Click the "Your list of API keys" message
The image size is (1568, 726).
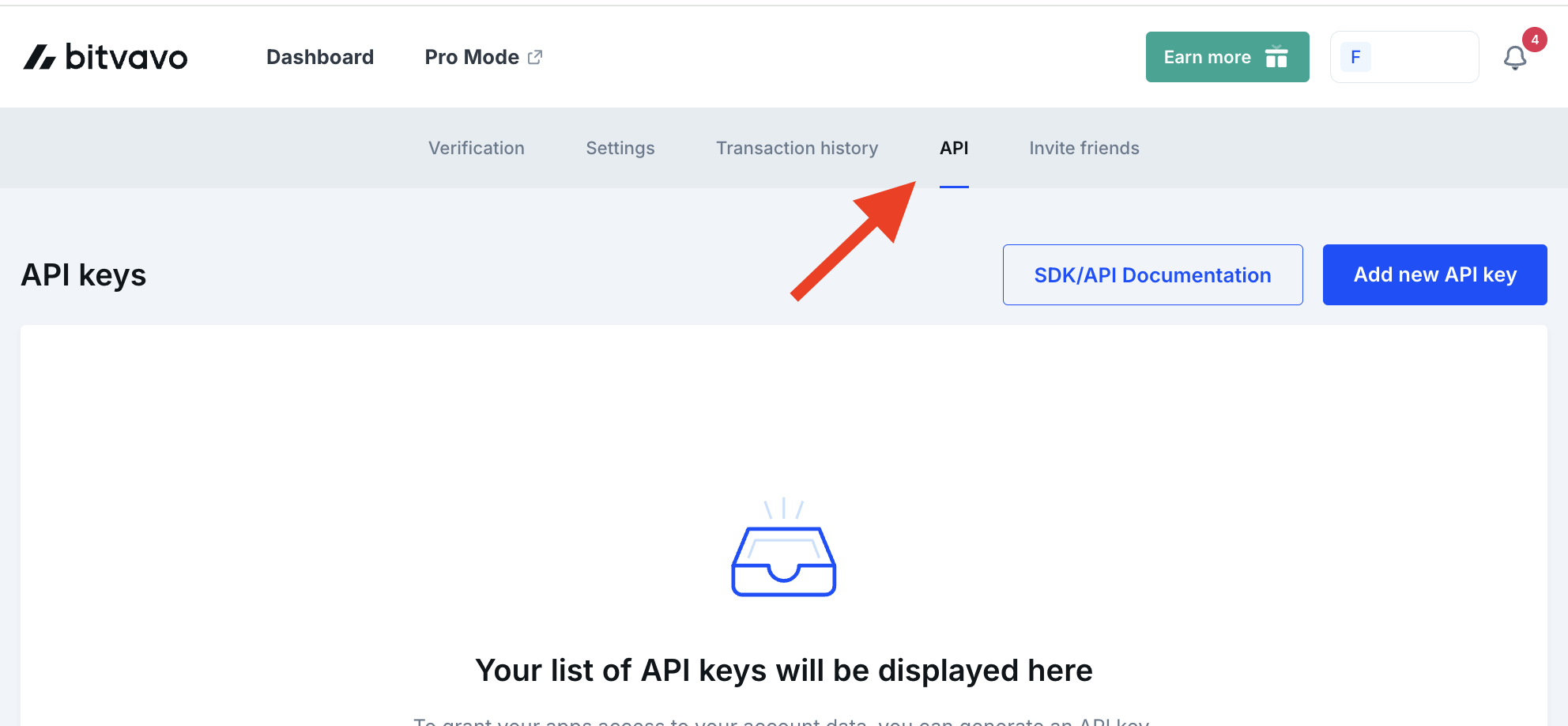click(784, 671)
